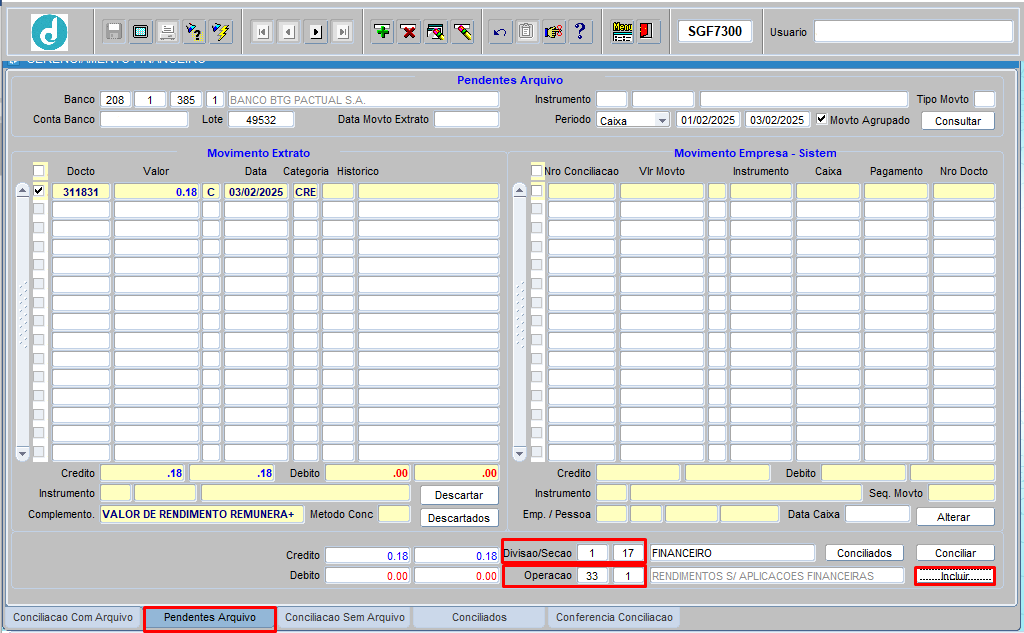This screenshot has height=633, width=1024.
Task: Click the Descartados button
Action: pyautogui.click(x=459, y=518)
